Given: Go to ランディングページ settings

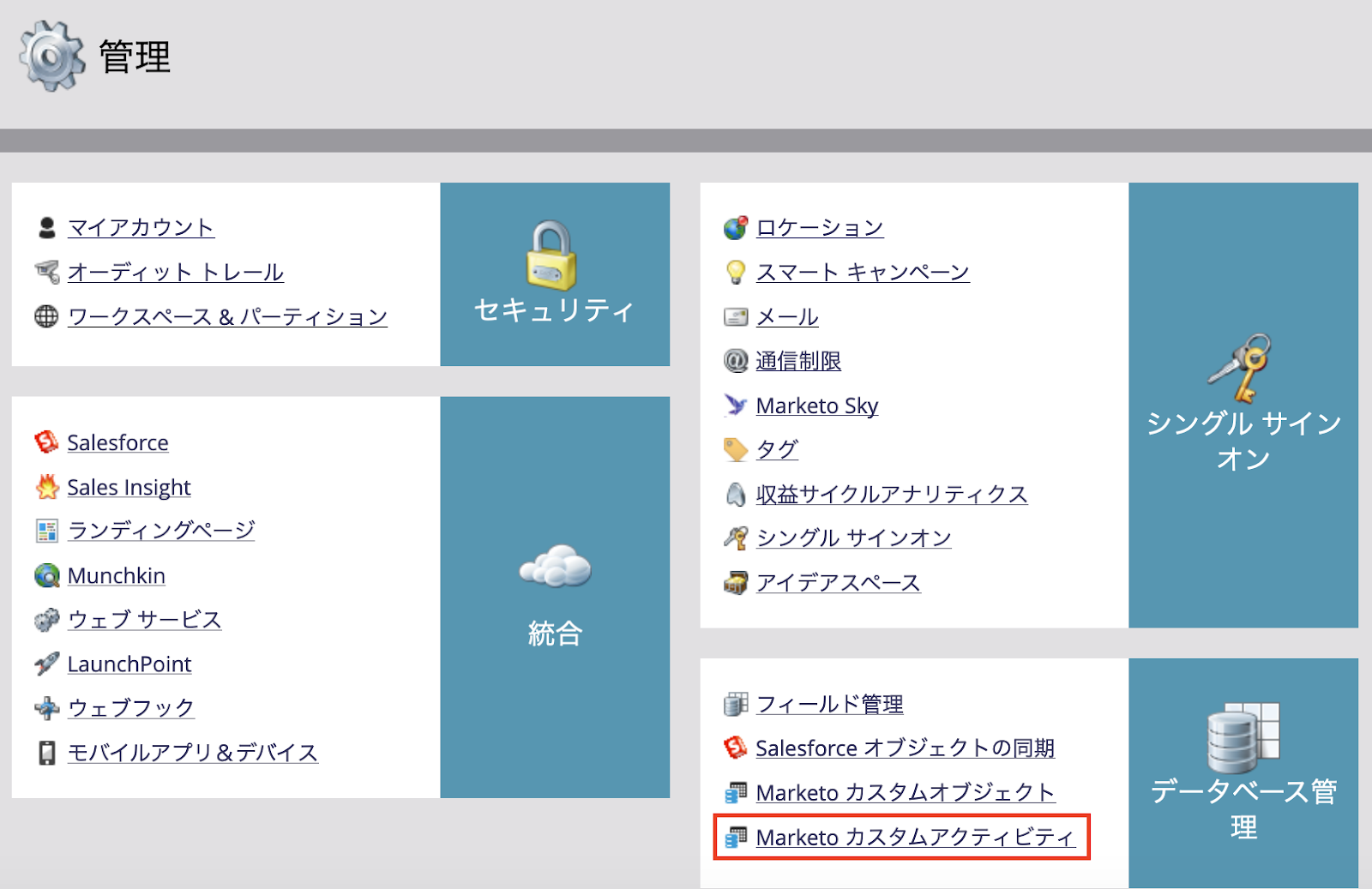Looking at the screenshot, I should tap(161, 531).
